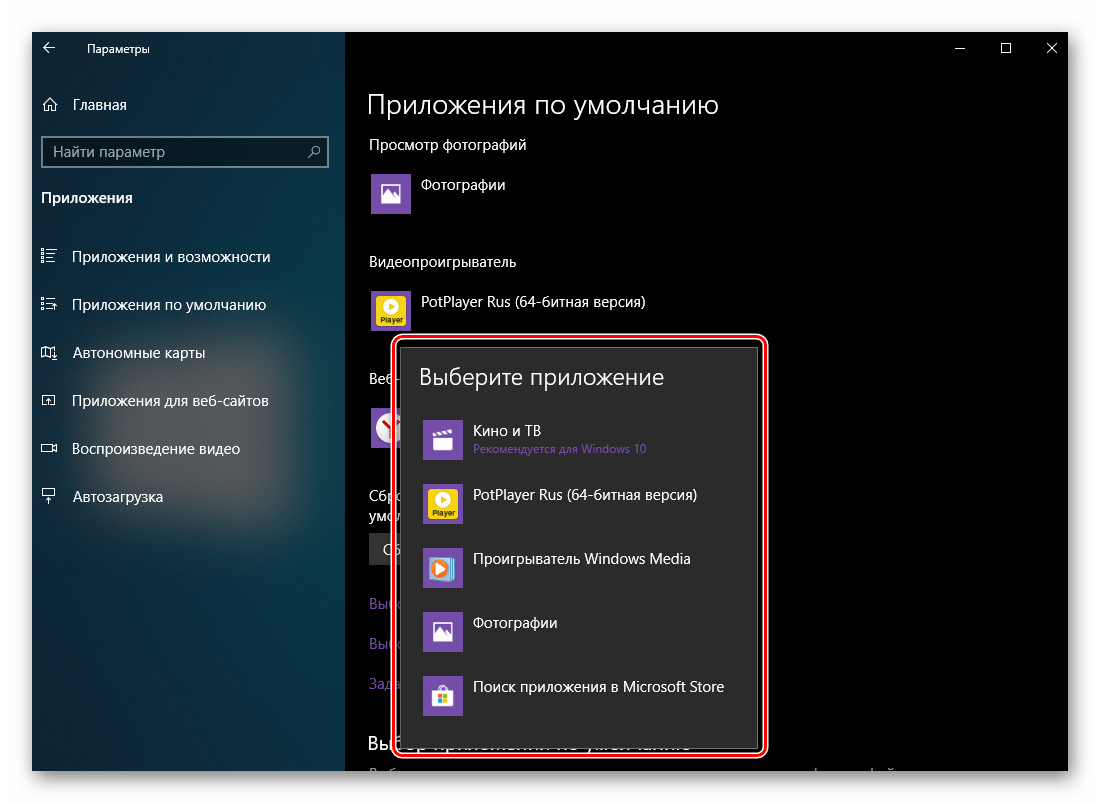Click the back arrow icon
1100x803 pixels.
(48, 47)
